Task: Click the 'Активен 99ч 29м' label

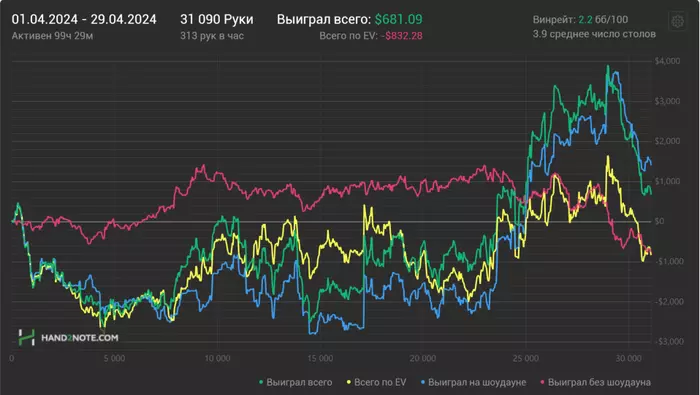Action: (52, 36)
